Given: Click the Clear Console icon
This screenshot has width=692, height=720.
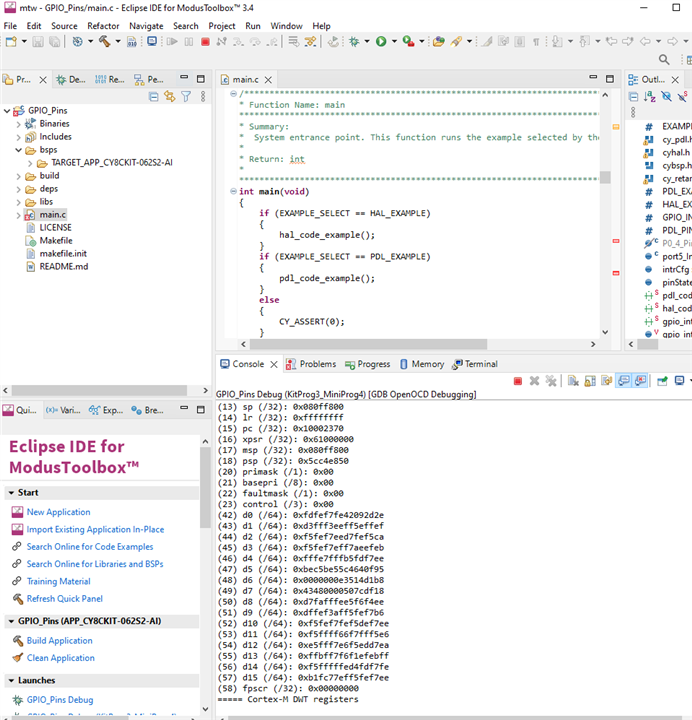Looking at the screenshot, I should (573, 381).
